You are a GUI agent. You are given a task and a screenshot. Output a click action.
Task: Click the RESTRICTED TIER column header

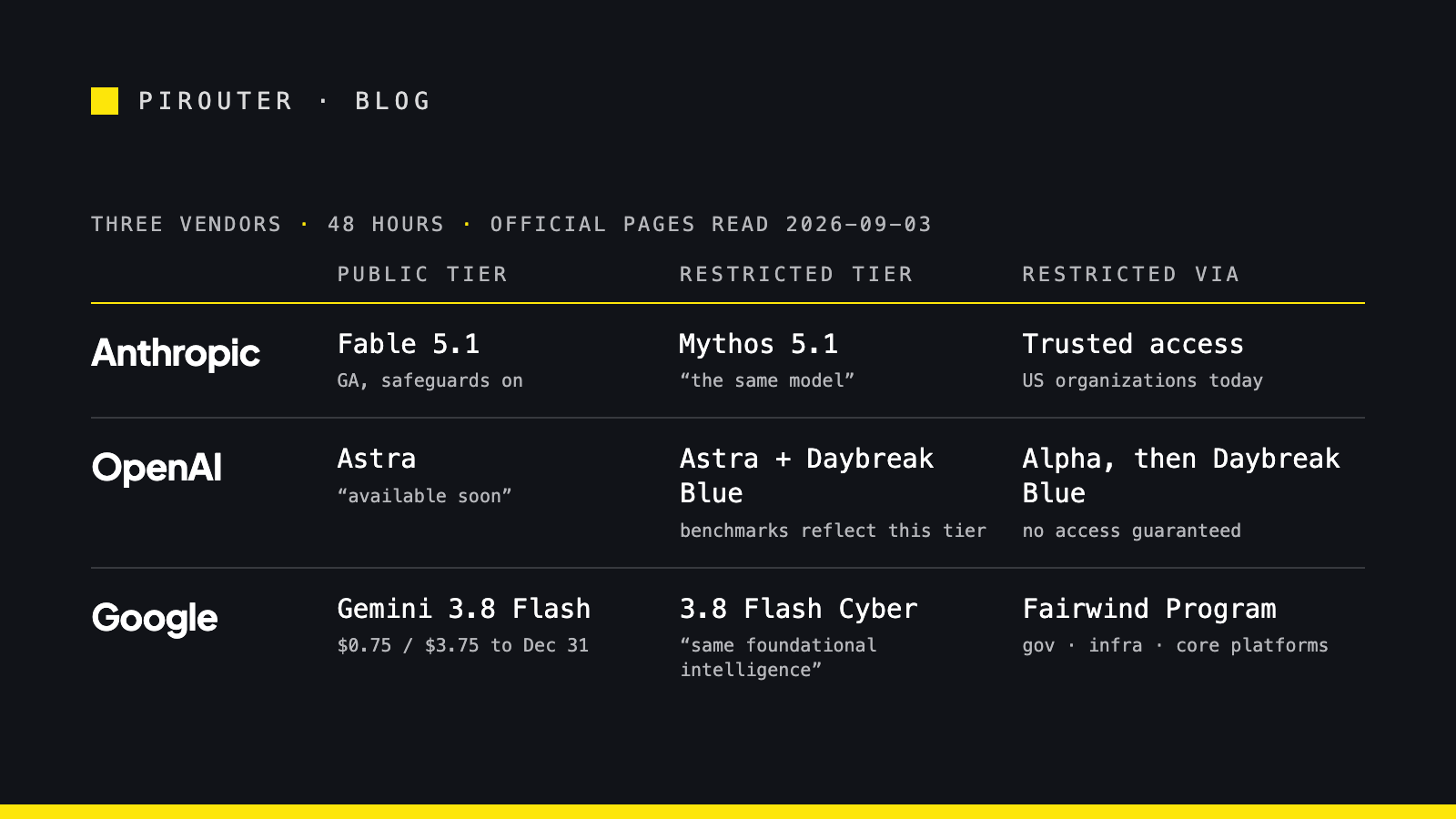pos(796,274)
